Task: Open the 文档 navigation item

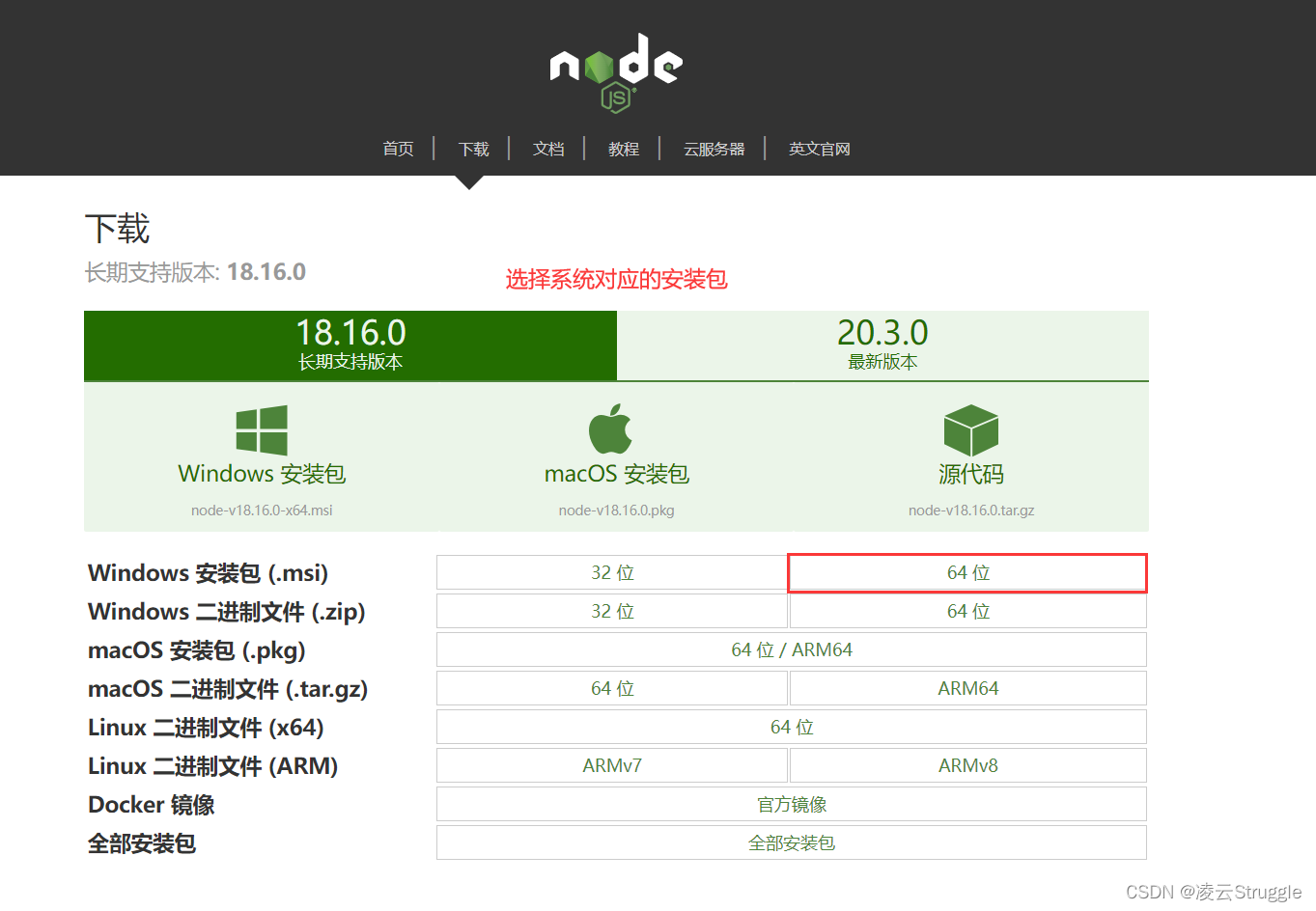Action: [x=548, y=149]
